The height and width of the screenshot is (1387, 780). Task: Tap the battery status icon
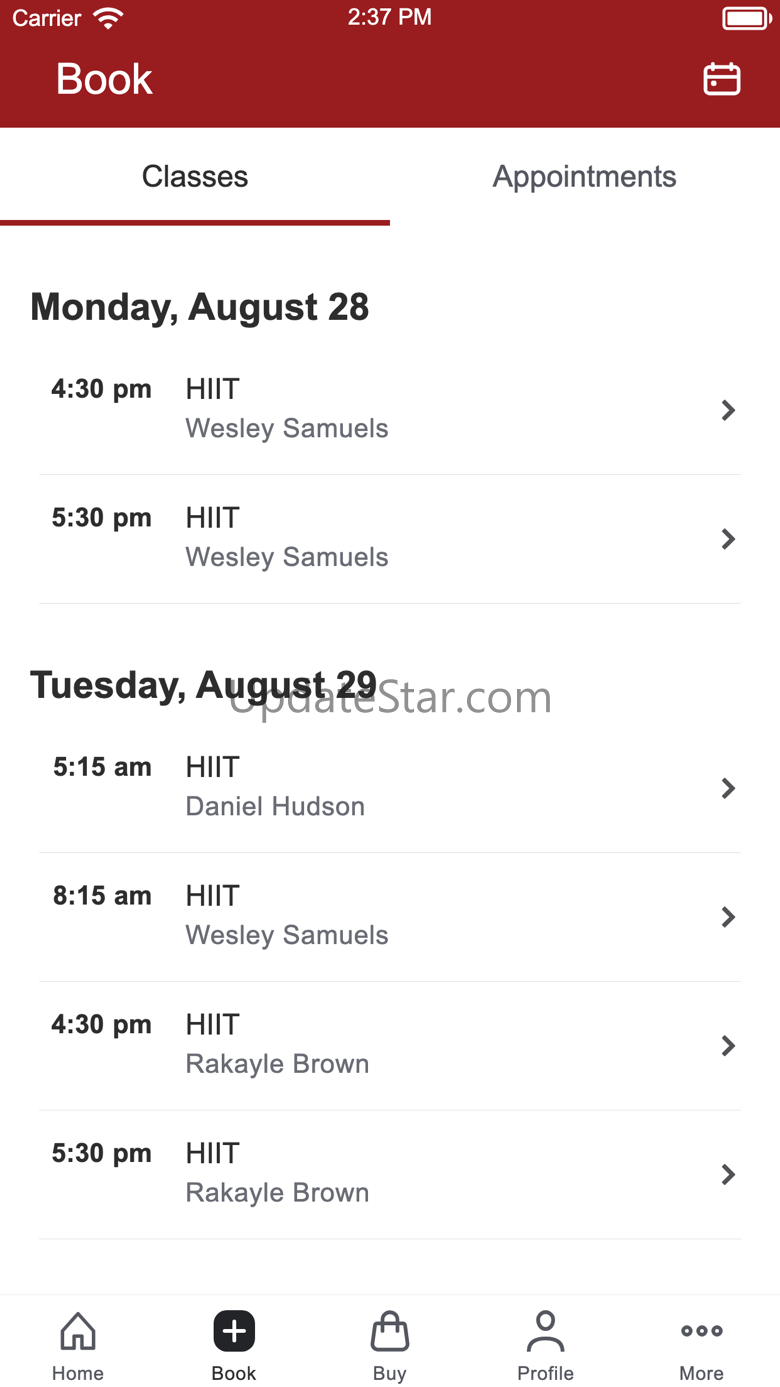[746, 17]
